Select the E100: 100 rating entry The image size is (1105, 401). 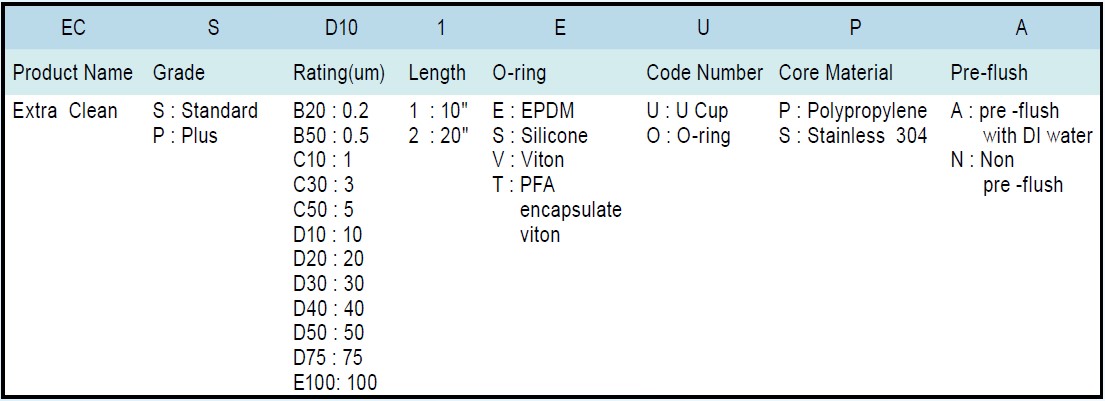(335, 382)
